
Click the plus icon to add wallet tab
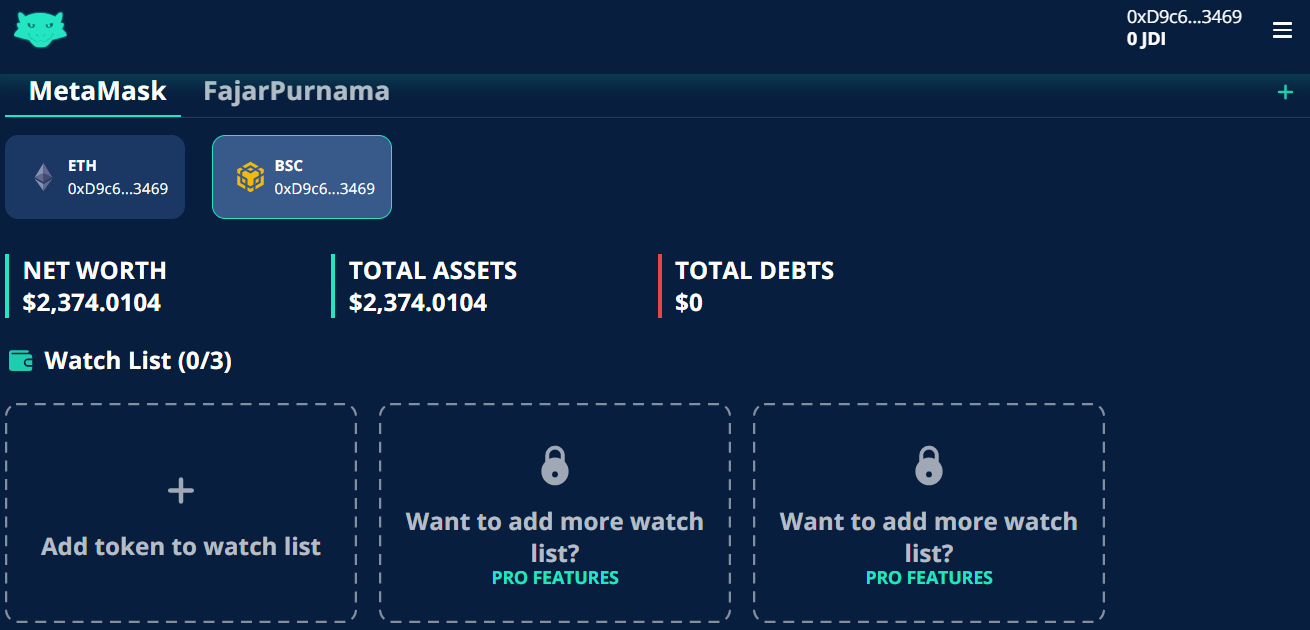point(1285,92)
